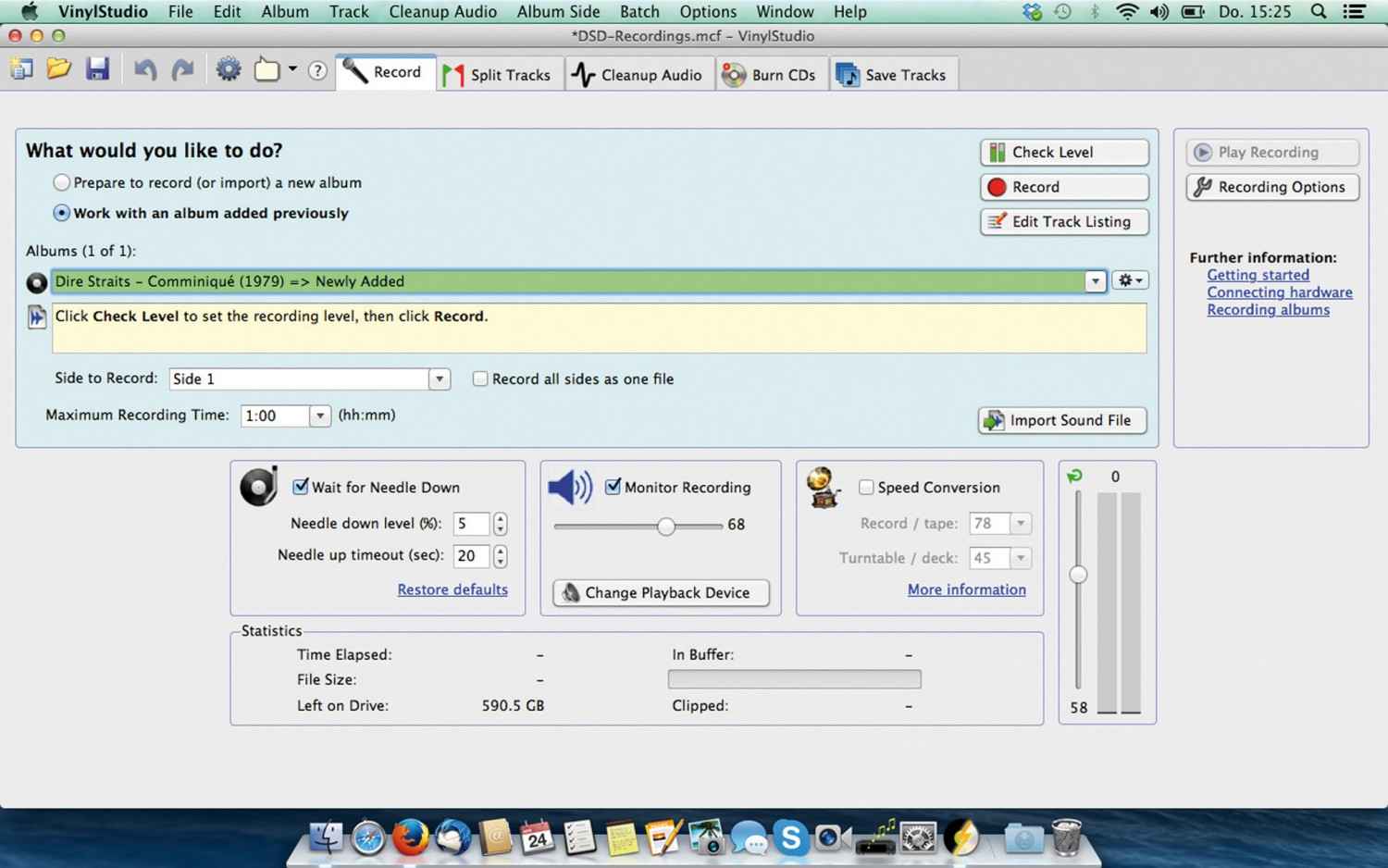The image size is (1388, 868).
Task: Undo the last action in the toolbar
Action: [x=145, y=70]
